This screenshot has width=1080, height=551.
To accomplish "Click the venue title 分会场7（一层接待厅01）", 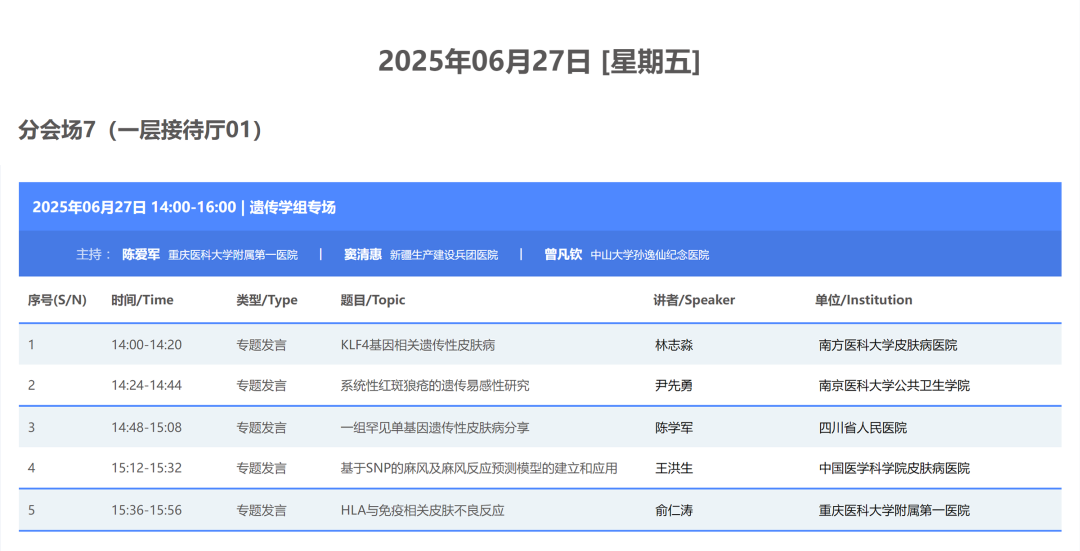I will (141, 129).
